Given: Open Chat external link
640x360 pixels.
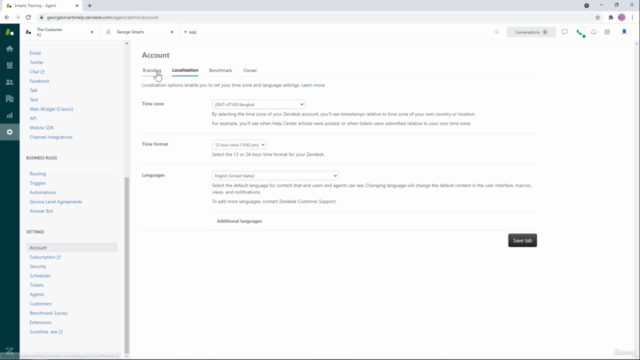Looking at the screenshot, I should click(x=37, y=72).
